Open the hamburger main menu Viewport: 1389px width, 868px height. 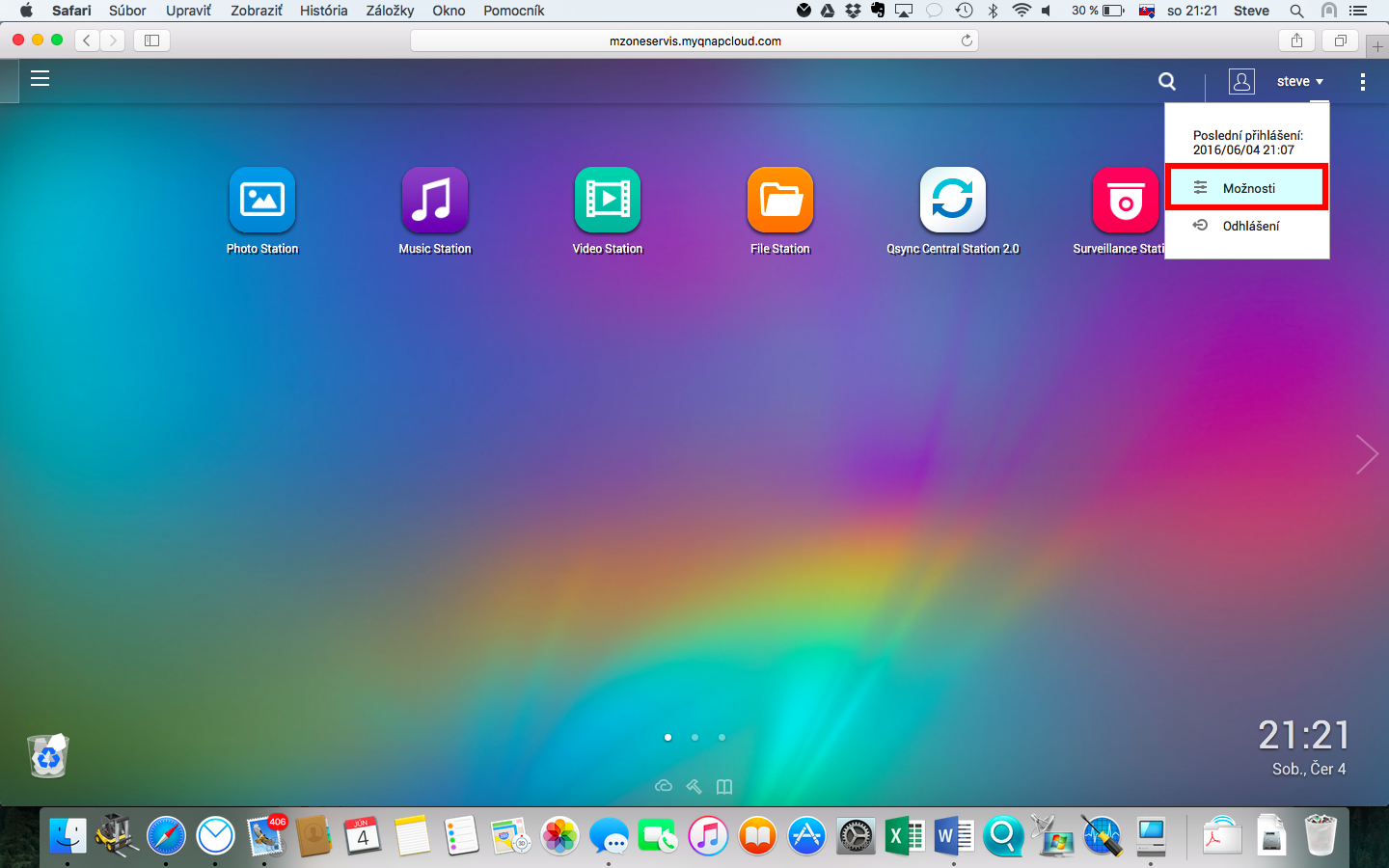(x=40, y=79)
